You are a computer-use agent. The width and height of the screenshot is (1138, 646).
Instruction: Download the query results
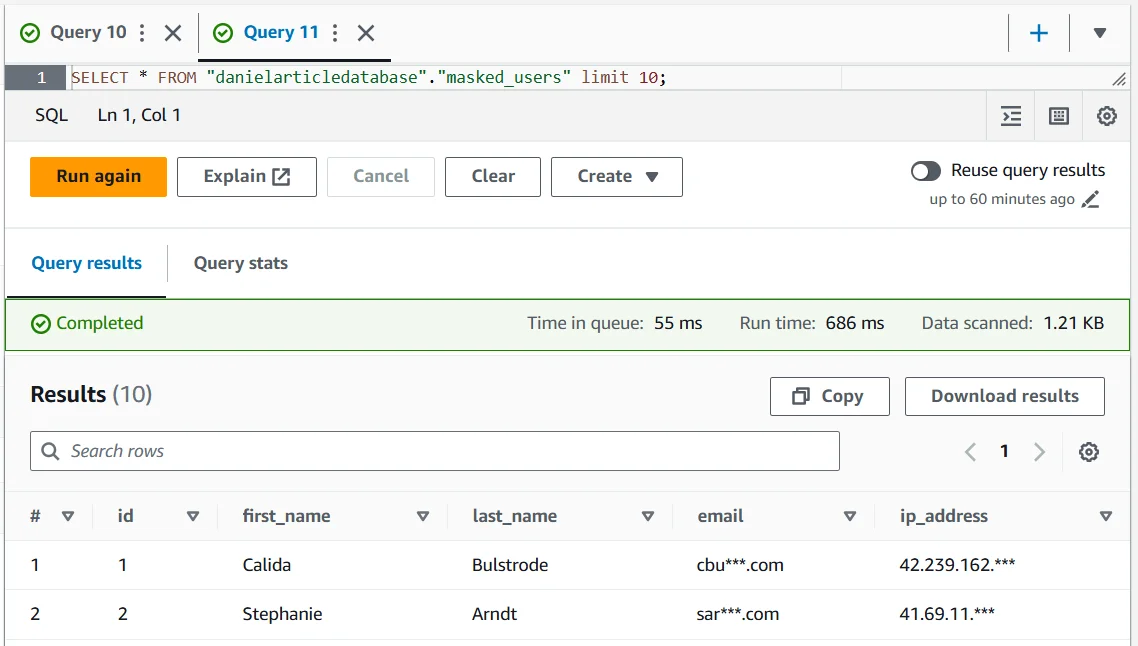[x=1004, y=396]
